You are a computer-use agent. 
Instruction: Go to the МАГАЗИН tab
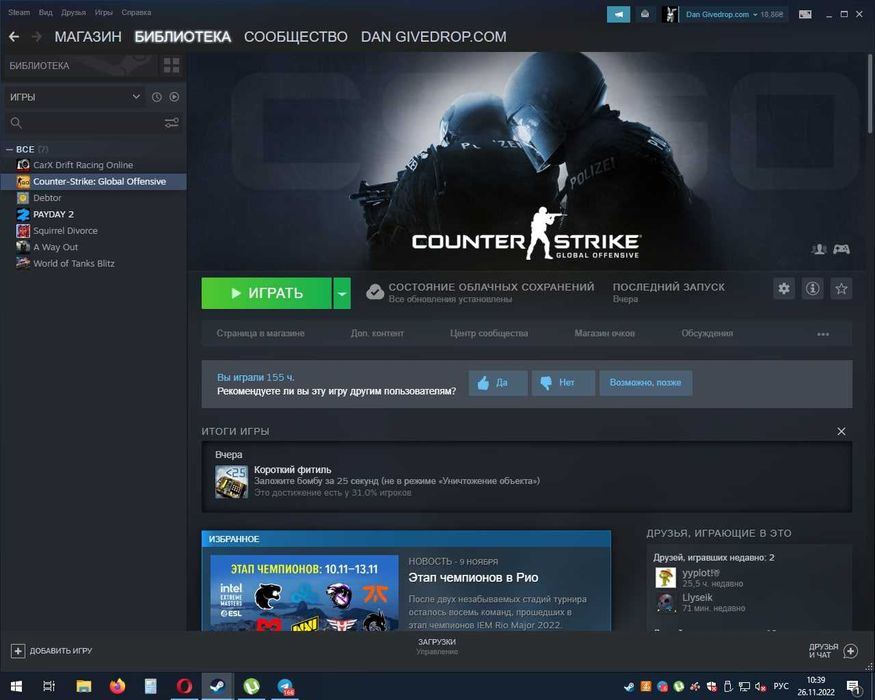[88, 37]
